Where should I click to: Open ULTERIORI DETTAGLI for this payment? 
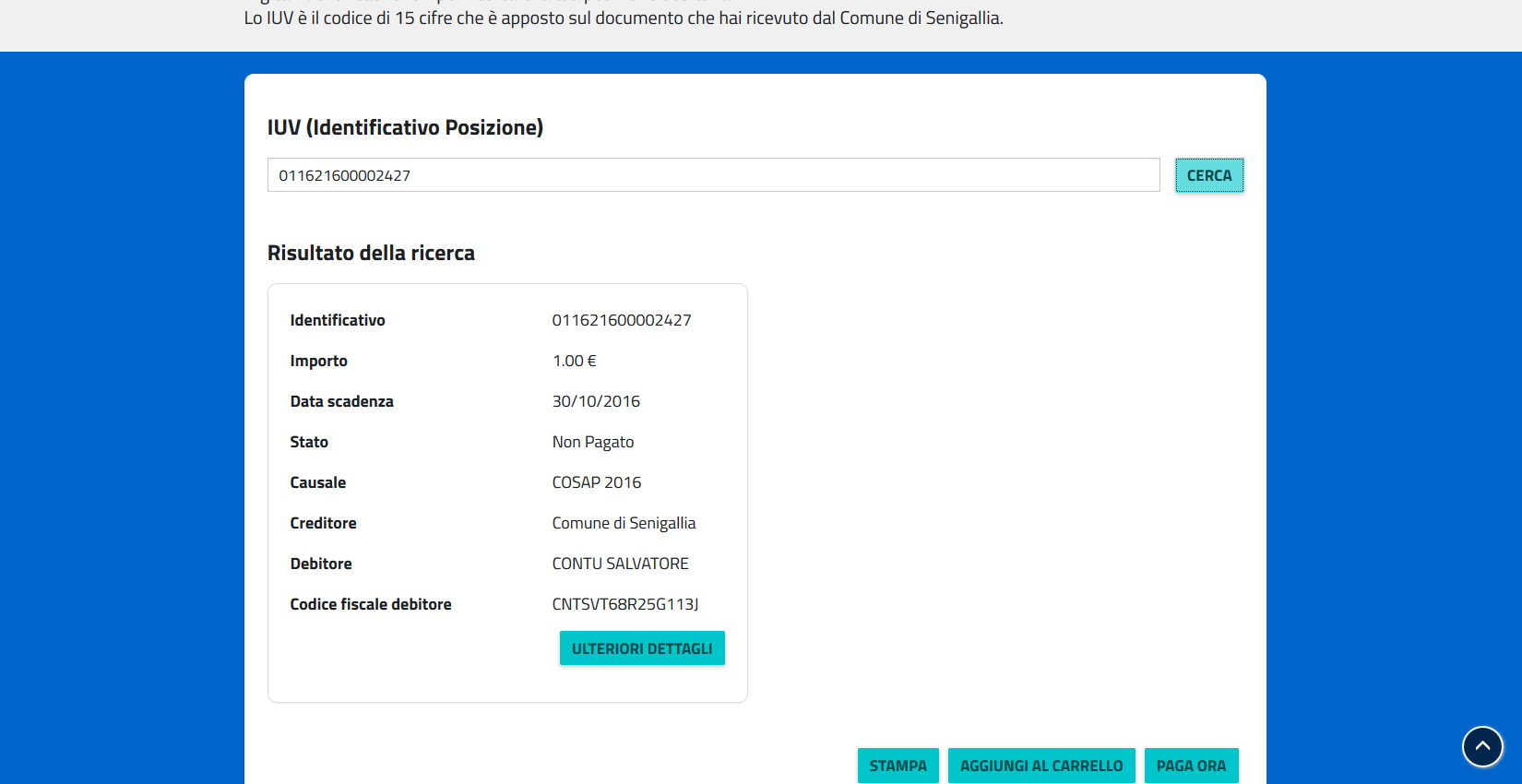642,648
